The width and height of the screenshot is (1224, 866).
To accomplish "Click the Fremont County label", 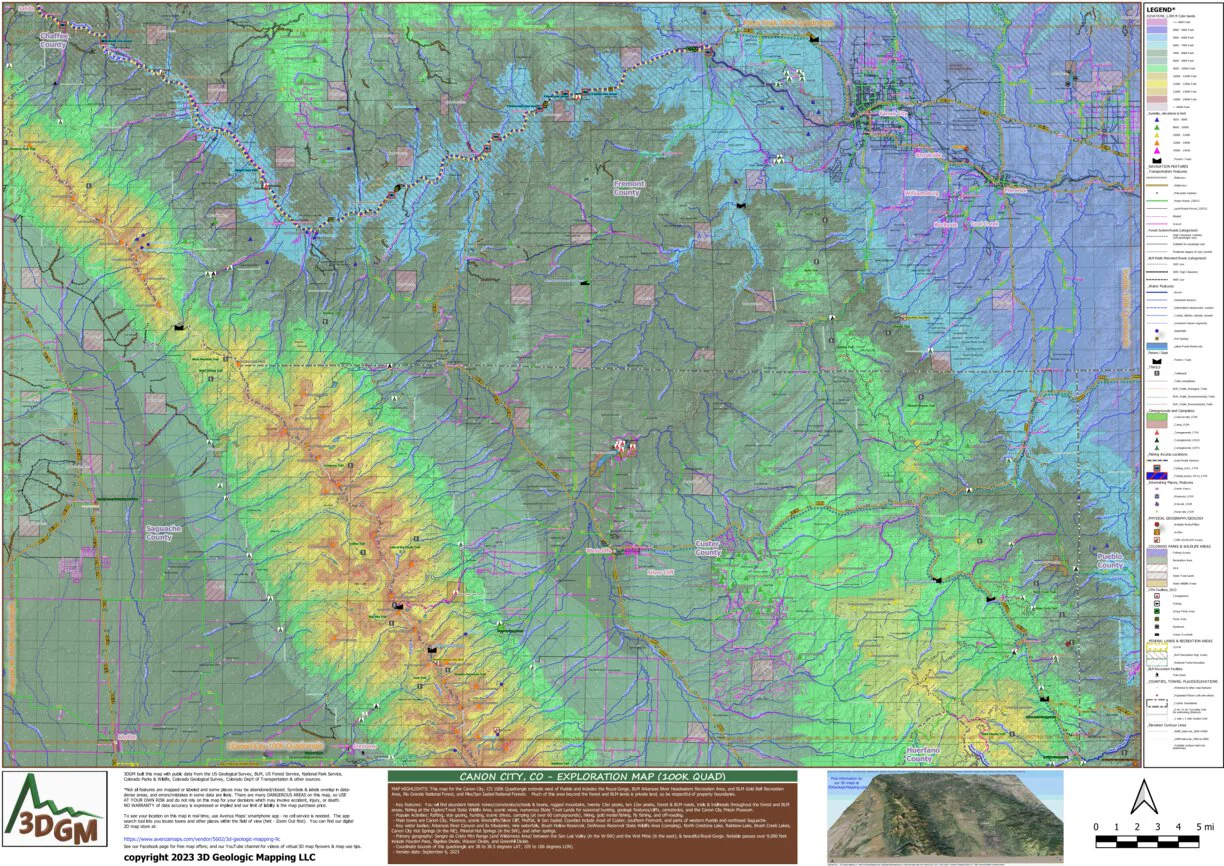I will pos(626,188).
